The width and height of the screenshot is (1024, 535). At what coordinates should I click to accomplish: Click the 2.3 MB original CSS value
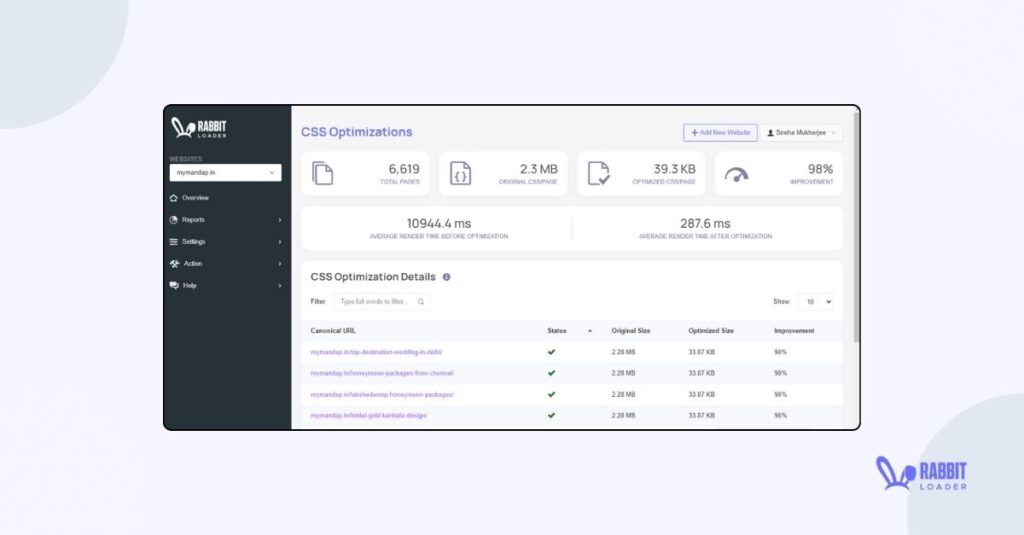(539, 169)
